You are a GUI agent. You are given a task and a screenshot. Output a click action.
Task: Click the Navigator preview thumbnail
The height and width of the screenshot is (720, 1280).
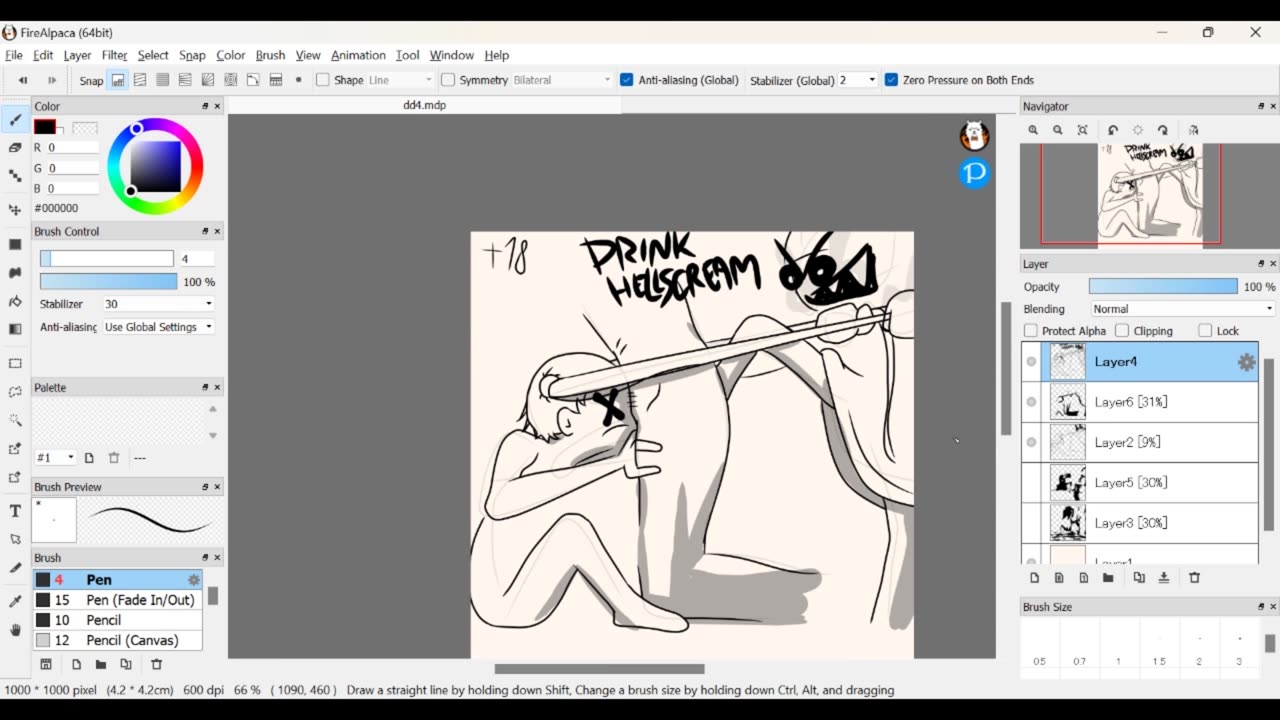pyautogui.click(x=1151, y=194)
